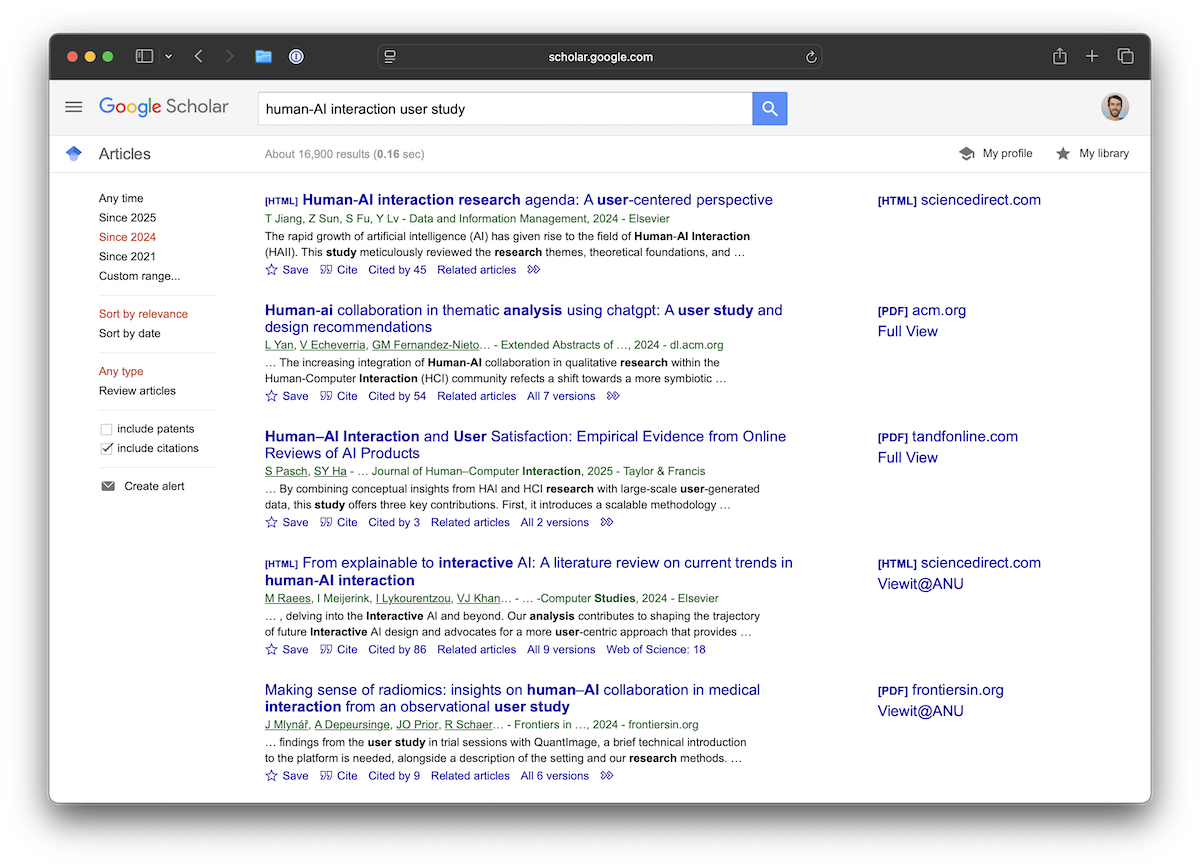The image size is (1200, 868).
Task: Toggle the Safari sidebar icon
Action: pyautogui.click(x=144, y=56)
